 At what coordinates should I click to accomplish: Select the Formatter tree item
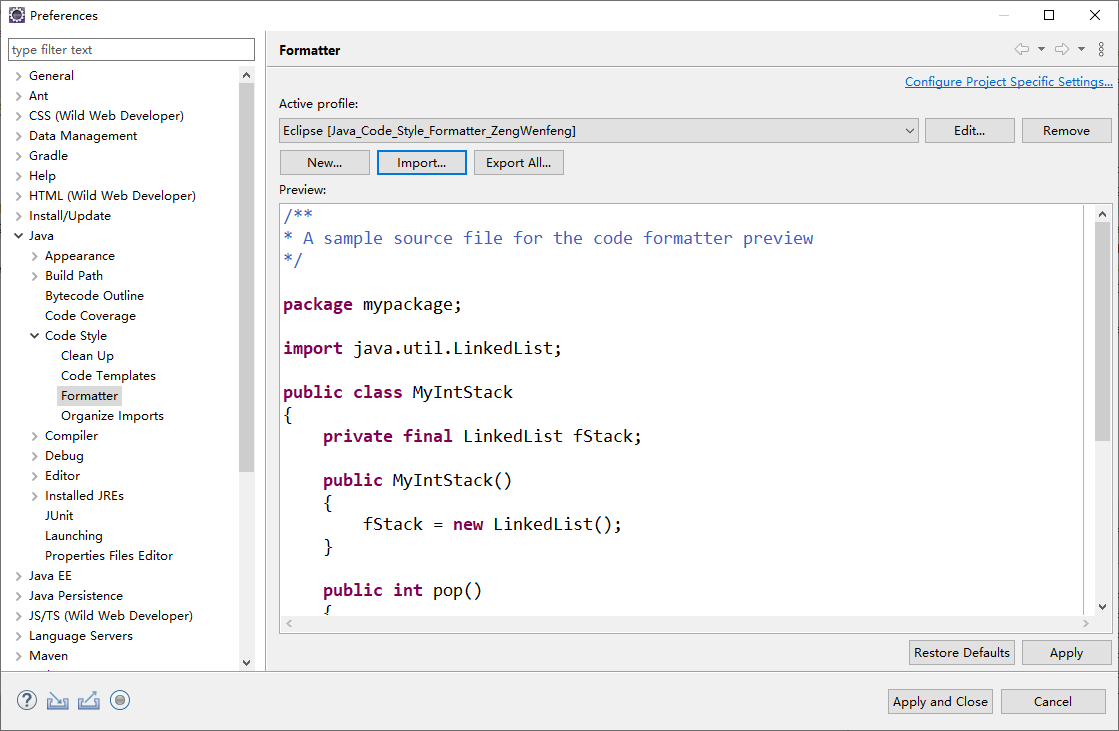tap(89, 395)
